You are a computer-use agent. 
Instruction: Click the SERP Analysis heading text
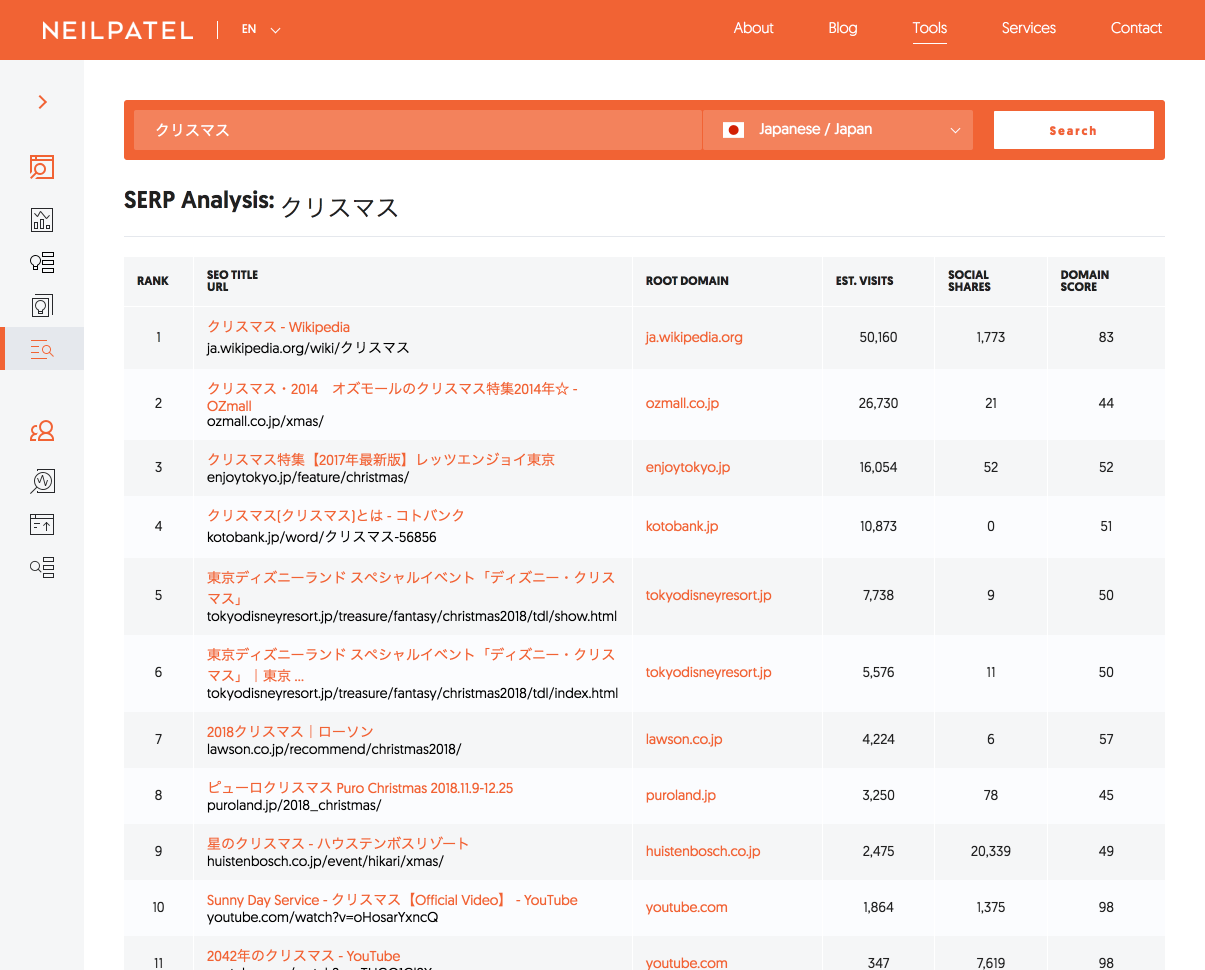[199, 200]
